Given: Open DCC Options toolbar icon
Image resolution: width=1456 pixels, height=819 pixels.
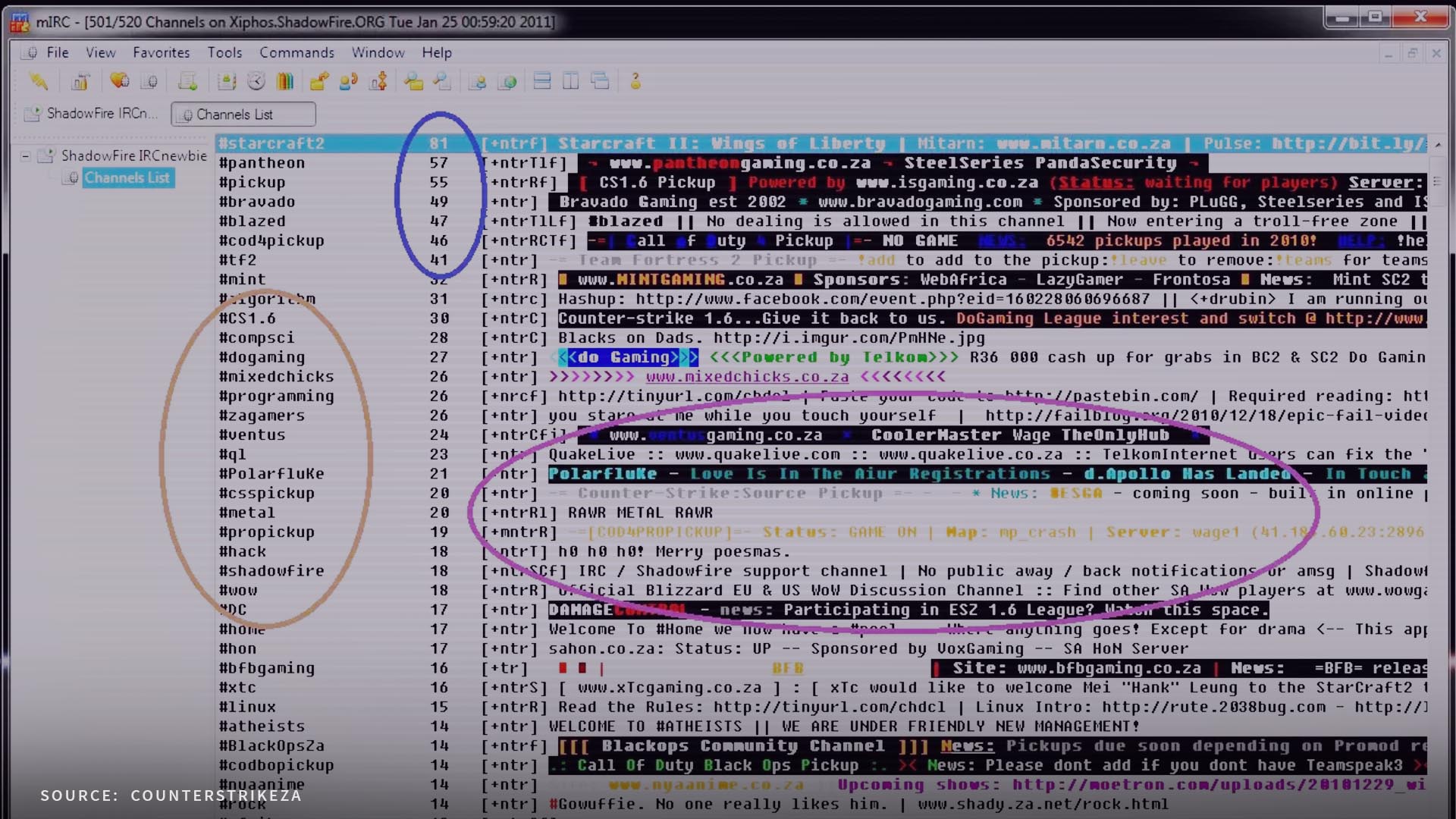Looking at the screenshot, I should click(378, 81).
